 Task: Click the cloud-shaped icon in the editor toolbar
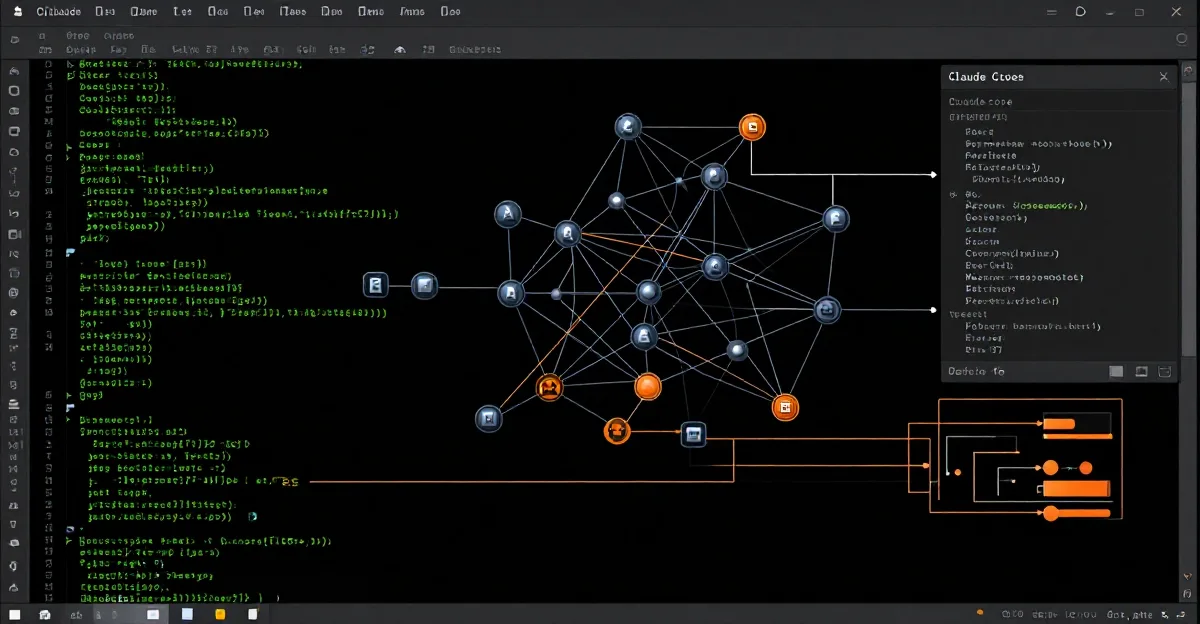(x=400, y=49)
